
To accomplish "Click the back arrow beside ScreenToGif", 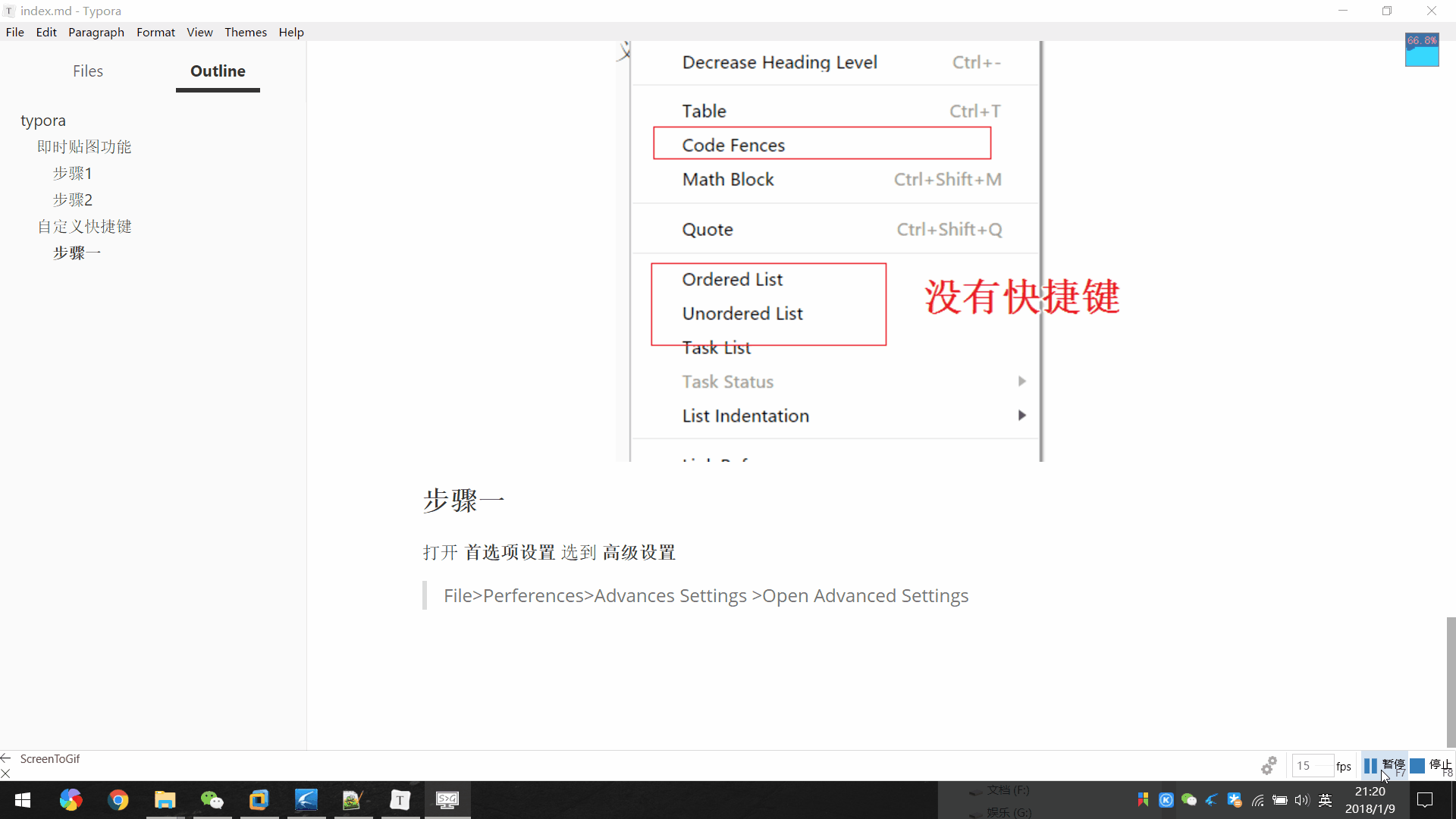I will click(6, 758).
